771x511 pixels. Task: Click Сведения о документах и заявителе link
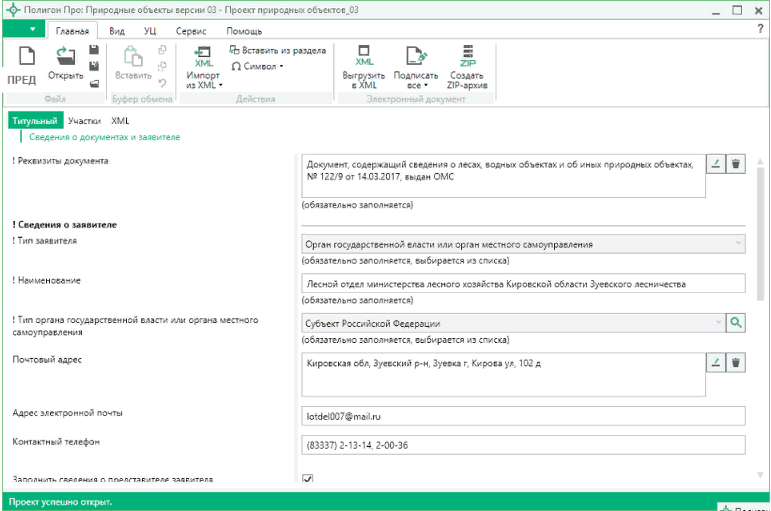[x=104, y=137]
